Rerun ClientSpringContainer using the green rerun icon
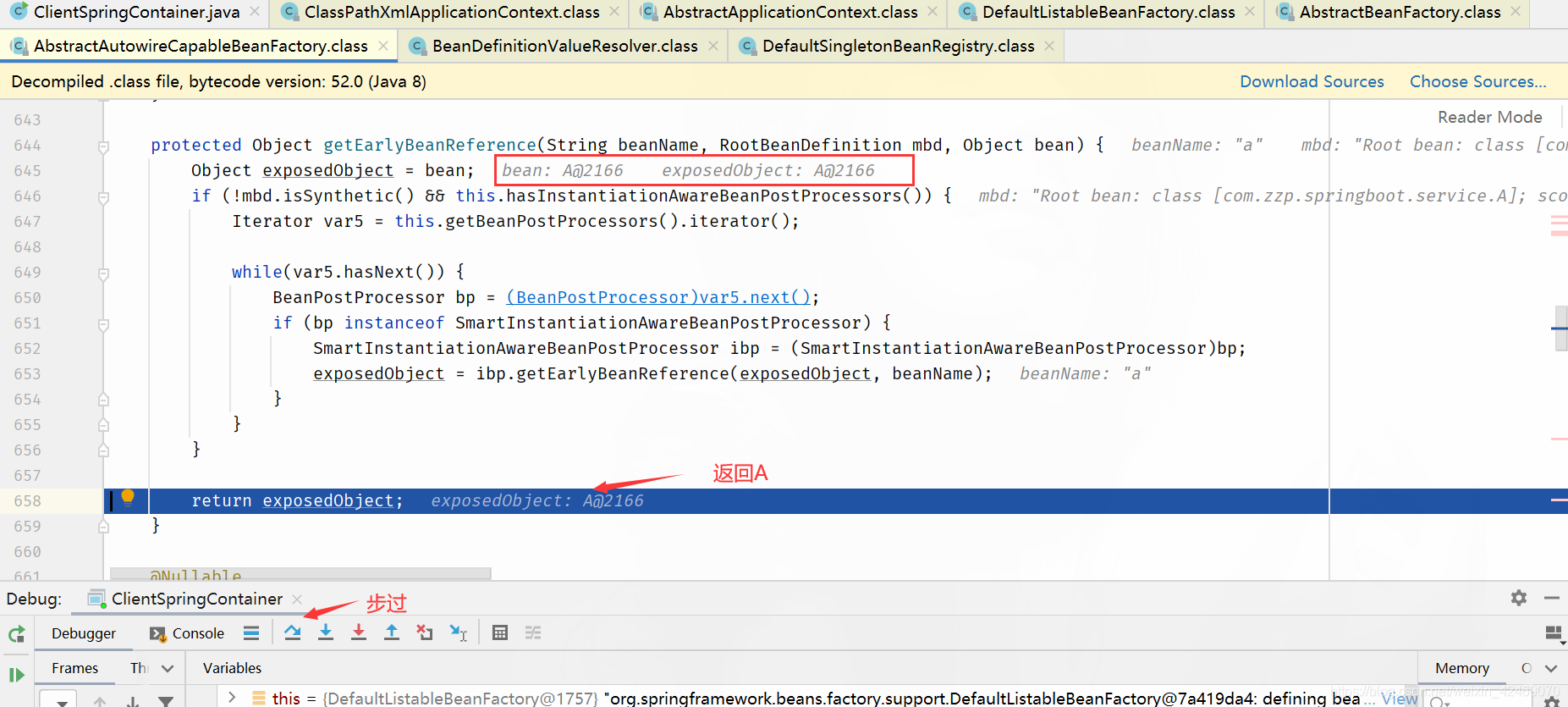The width and height of the screenshot is (1568, 707). pyautogui.click(x=16, y=633)
